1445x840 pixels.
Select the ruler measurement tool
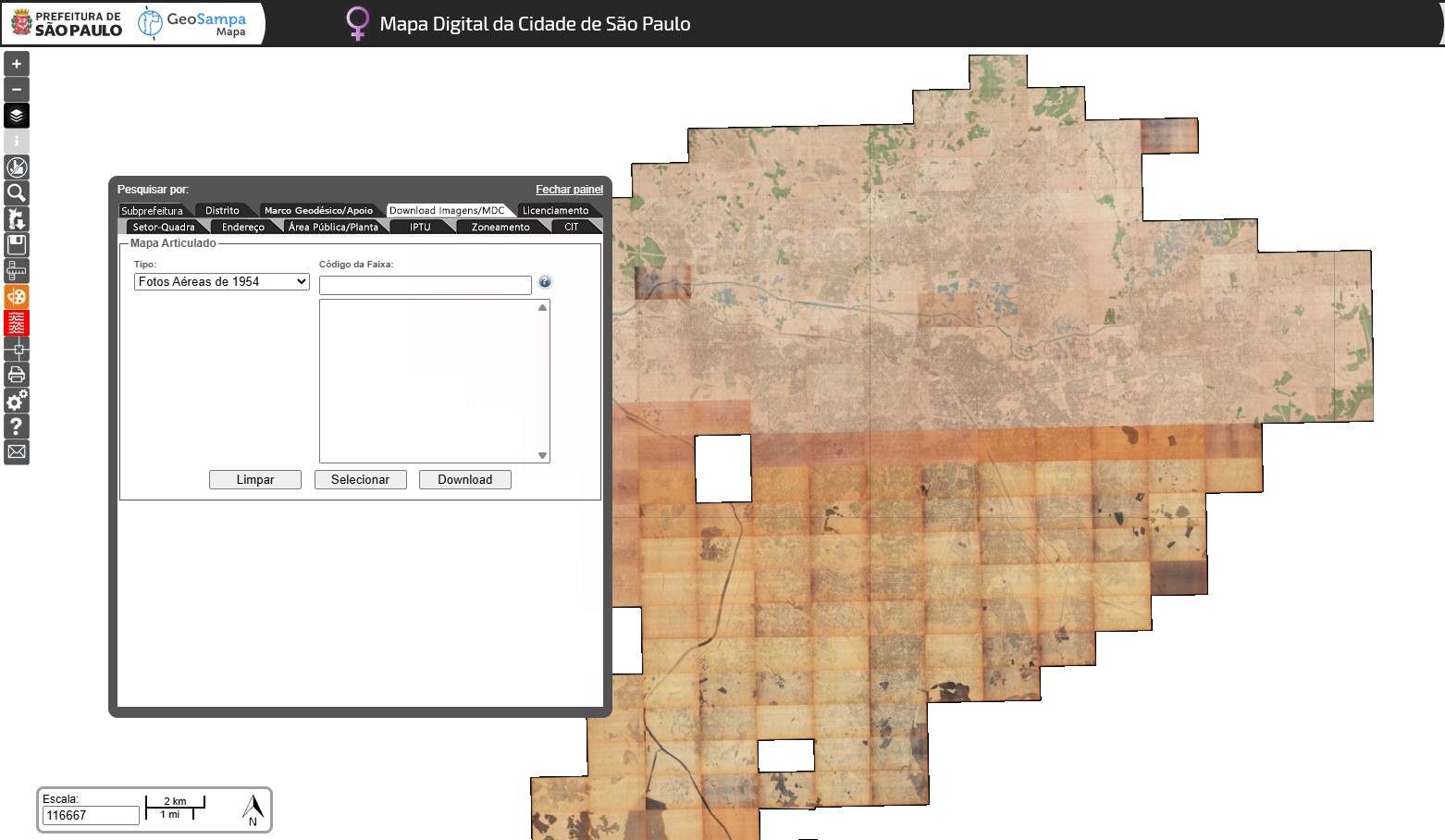tap(17, 271)
